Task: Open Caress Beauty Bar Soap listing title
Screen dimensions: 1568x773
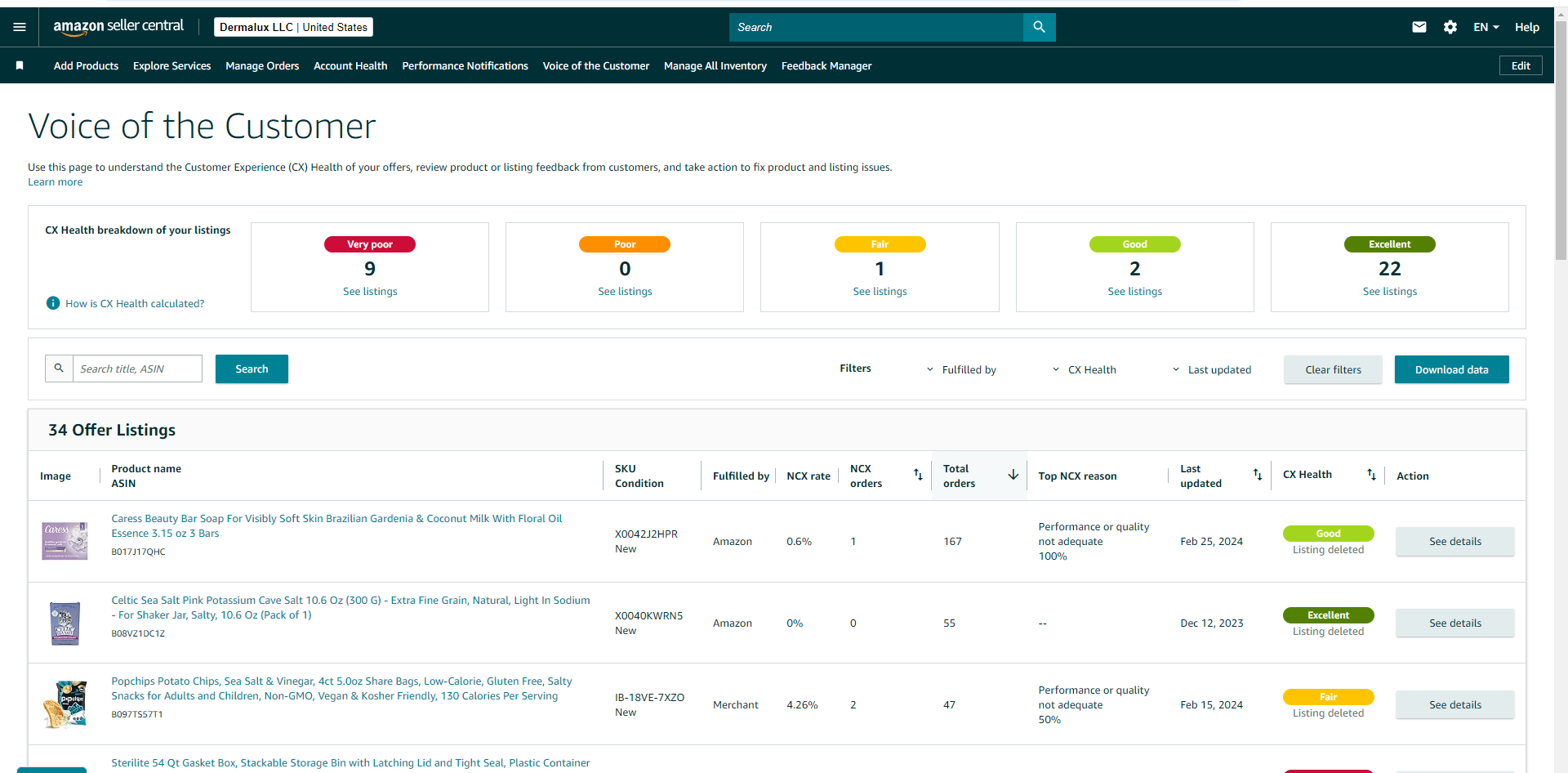Action: pos(336,525)
